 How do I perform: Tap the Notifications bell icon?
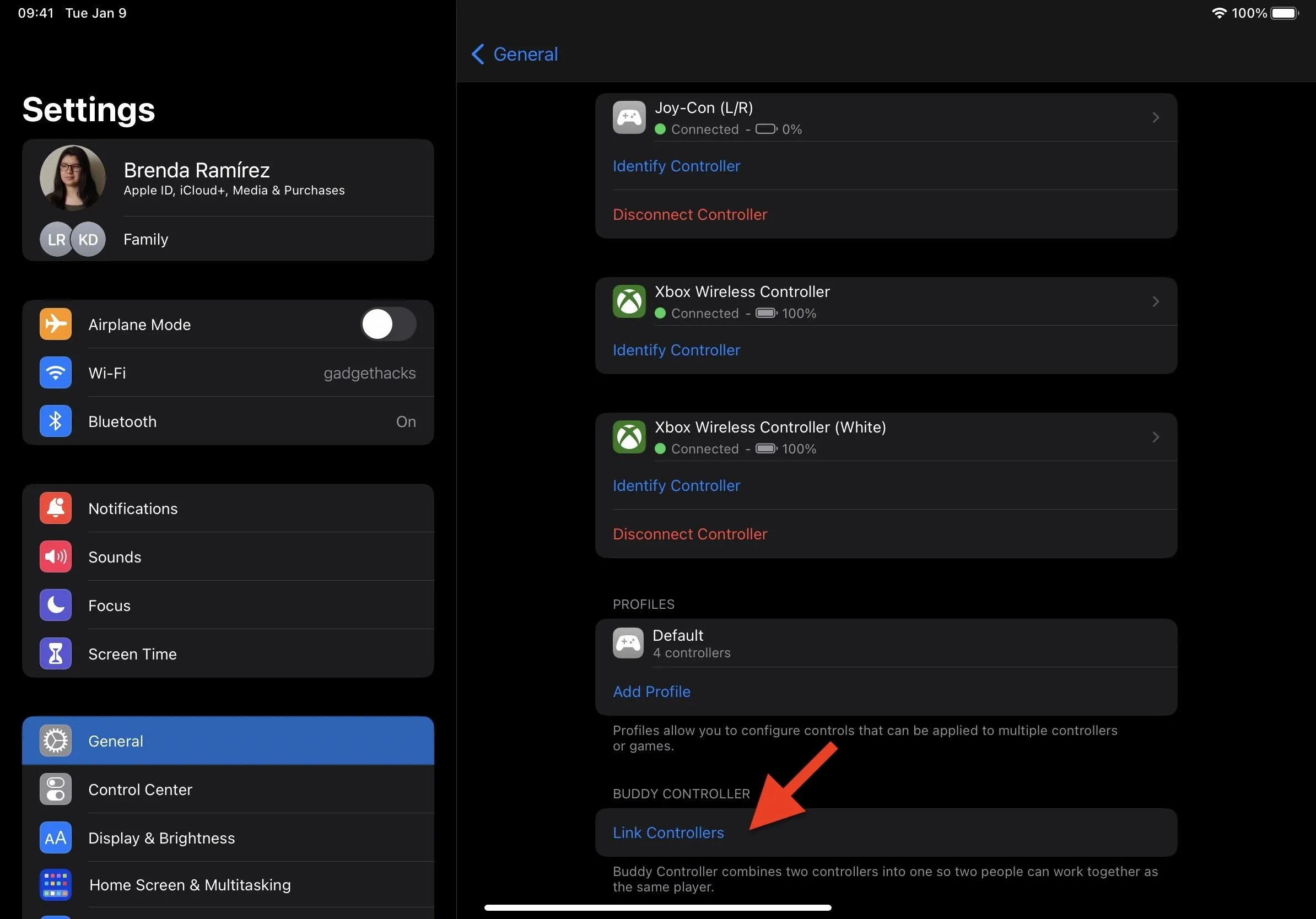[56, 508]
